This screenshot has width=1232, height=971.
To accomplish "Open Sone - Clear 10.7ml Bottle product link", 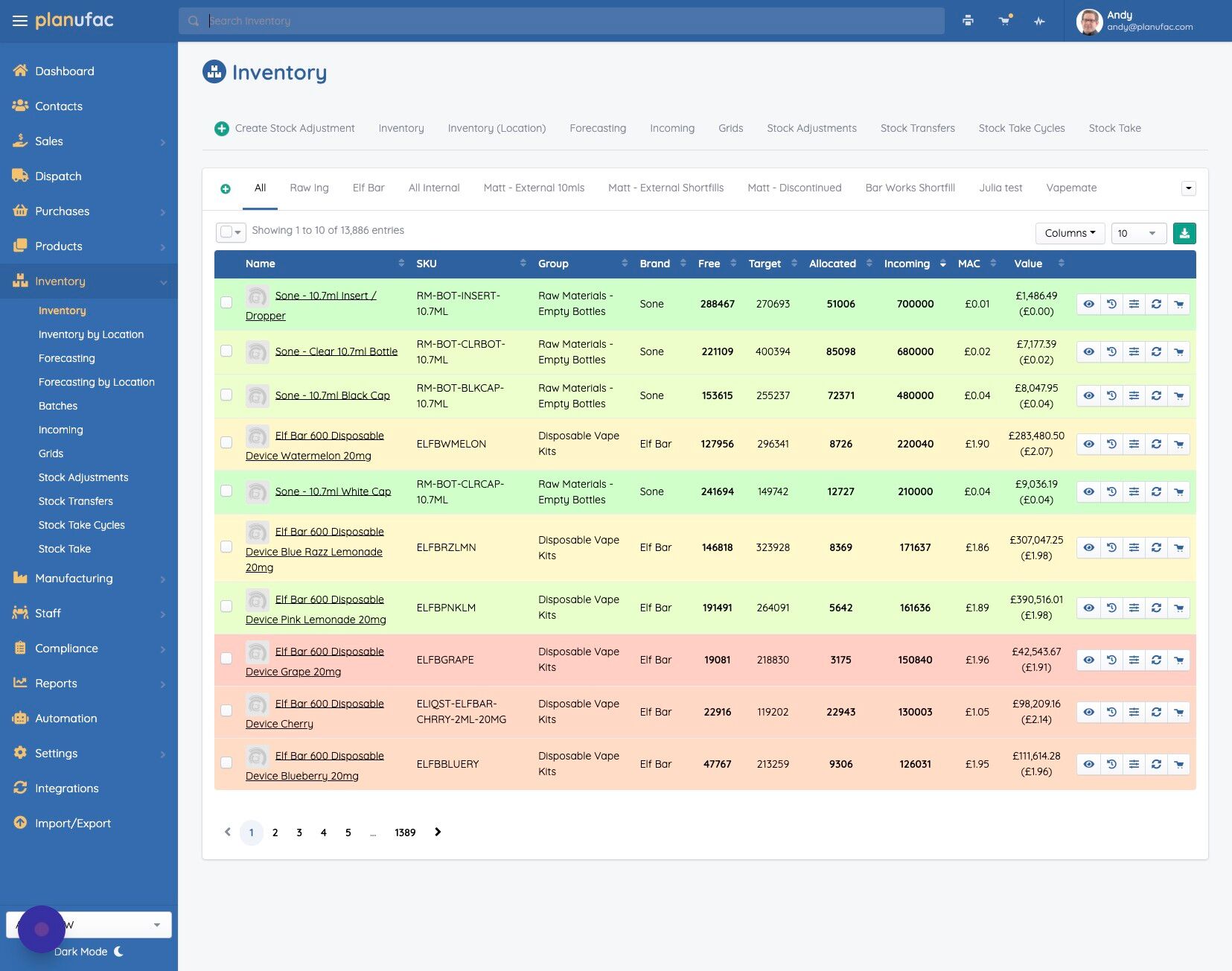I will pyautogui.click(x=336, y=351).
